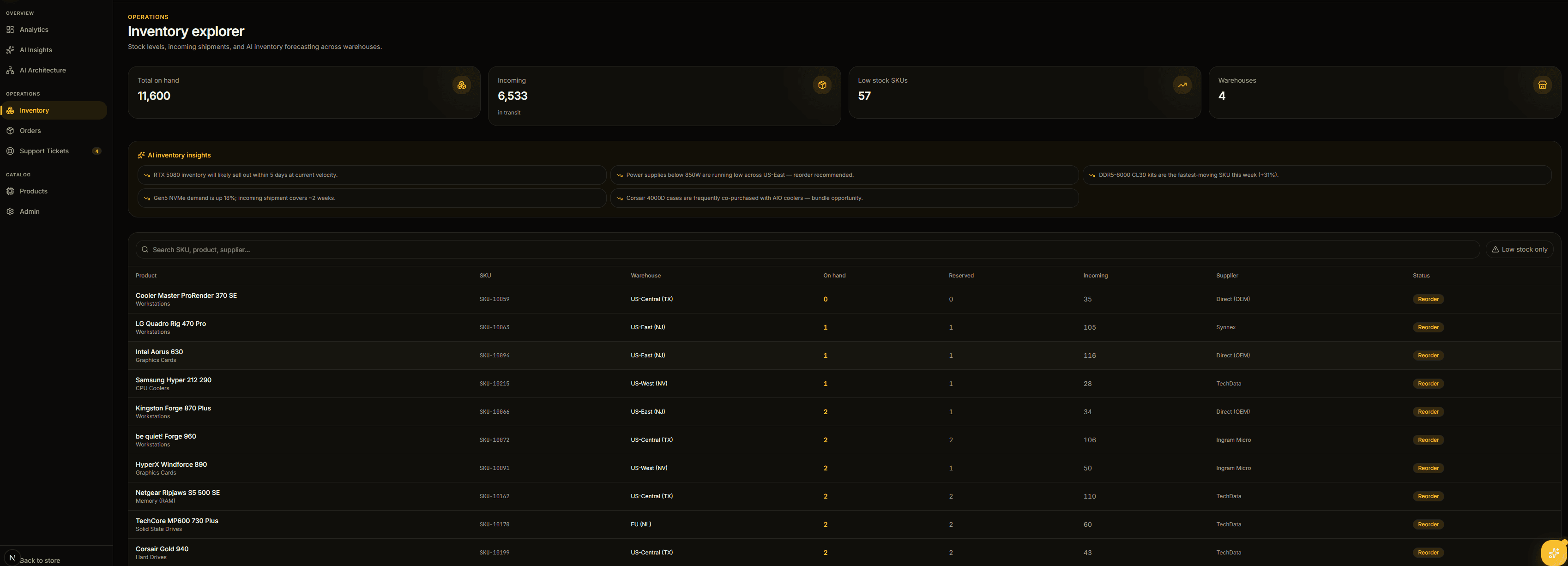Click the search magnifier icon
1568x566 pixels.
pyautogui.click(x=145, y=249)
